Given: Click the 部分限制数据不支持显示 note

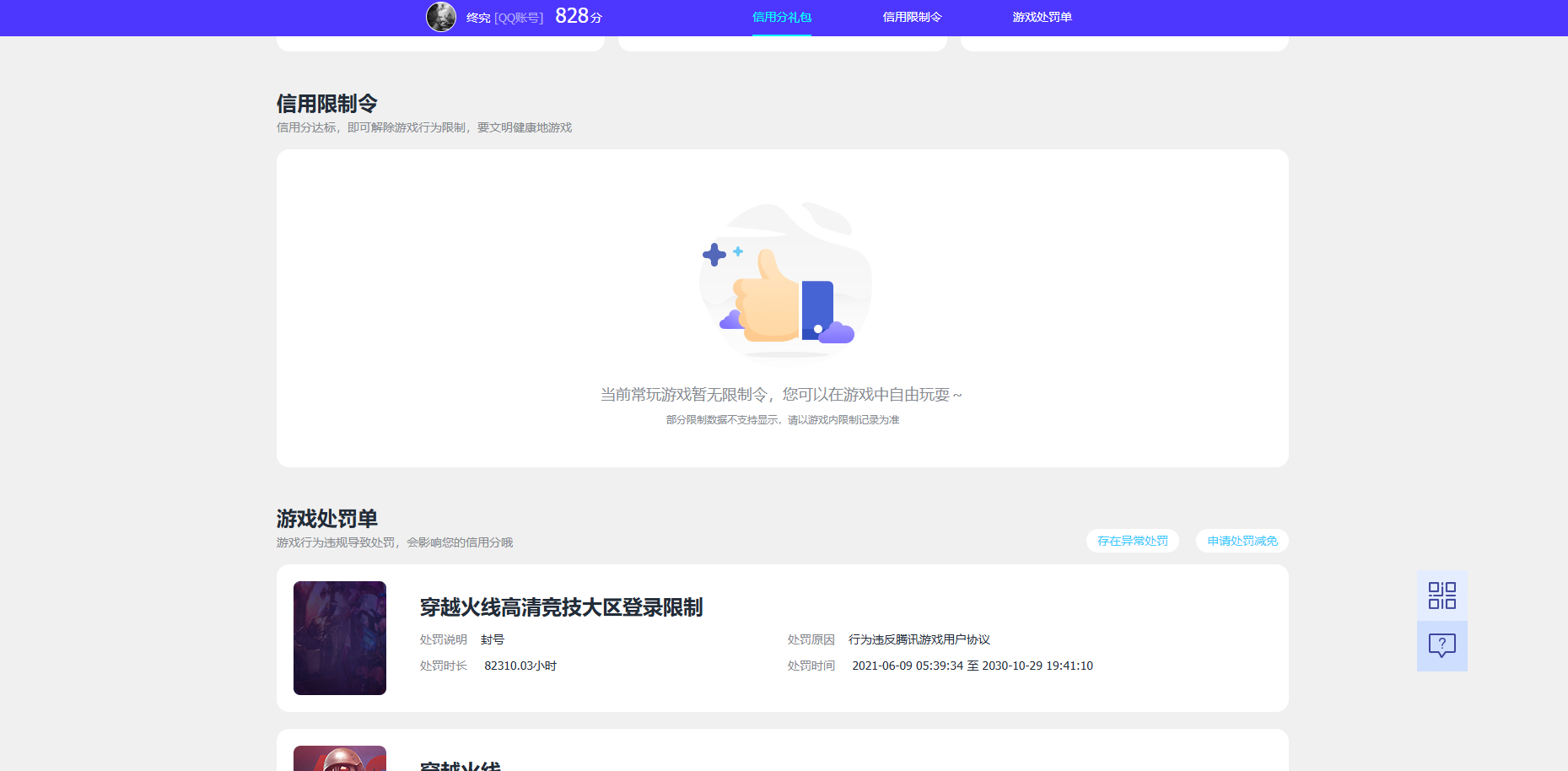Looking at the screenshot, I should click(x=783, y=419).
